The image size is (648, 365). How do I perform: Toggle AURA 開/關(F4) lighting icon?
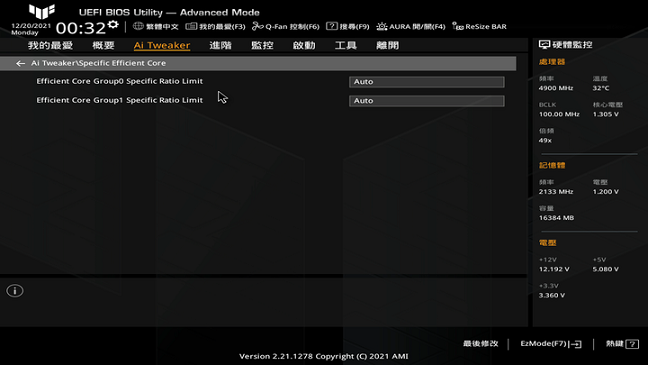[x=381, y=26]
